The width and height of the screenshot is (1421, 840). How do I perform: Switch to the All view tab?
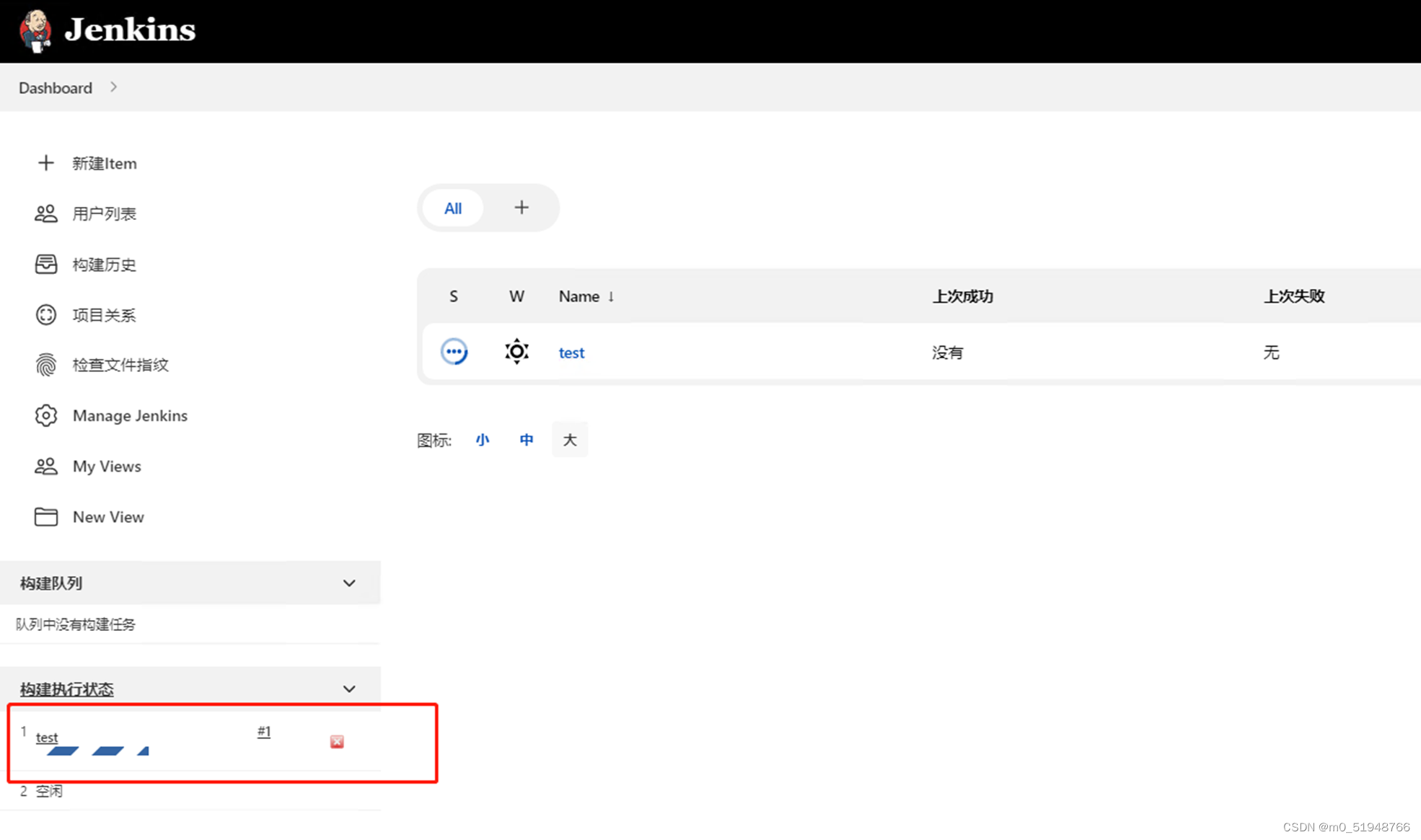click(453, 208)
